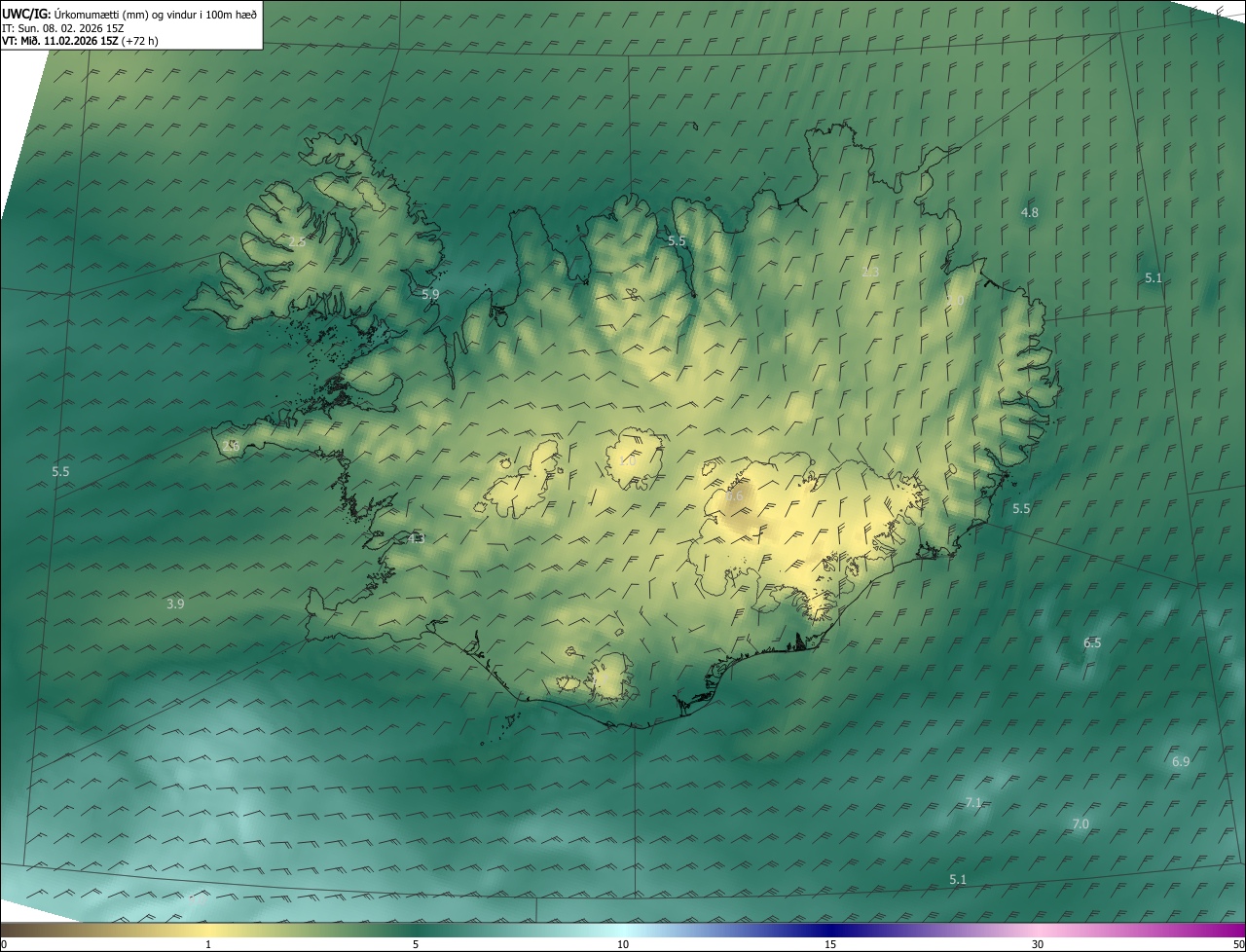
Task: Click the '1' tick on the color scale
Action: coord(208,944)
